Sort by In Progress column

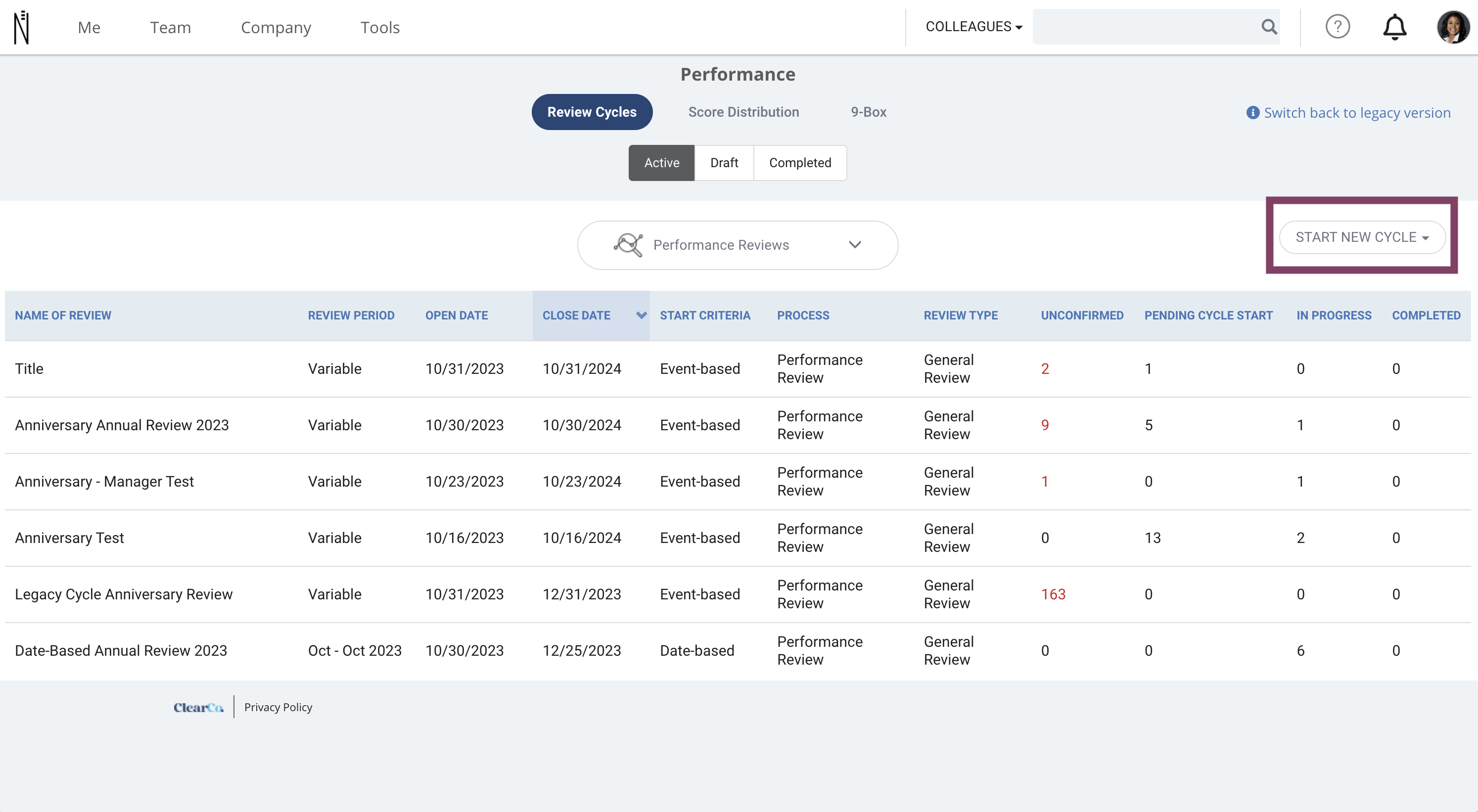1334,315
